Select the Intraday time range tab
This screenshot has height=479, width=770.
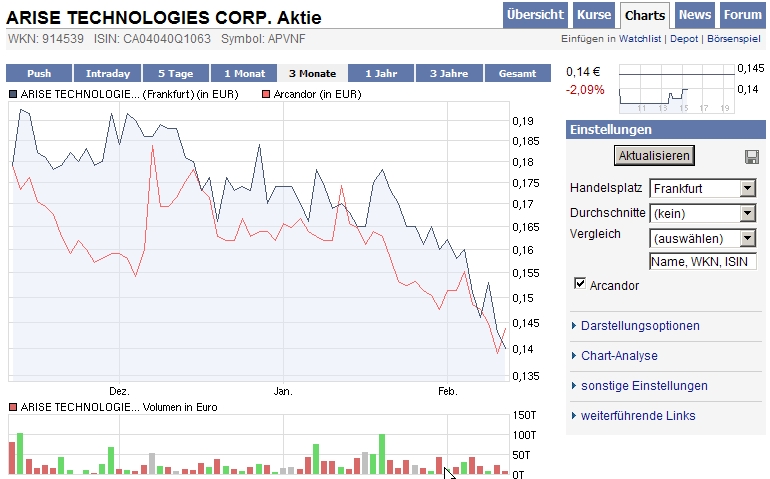[x=108, y=73]
